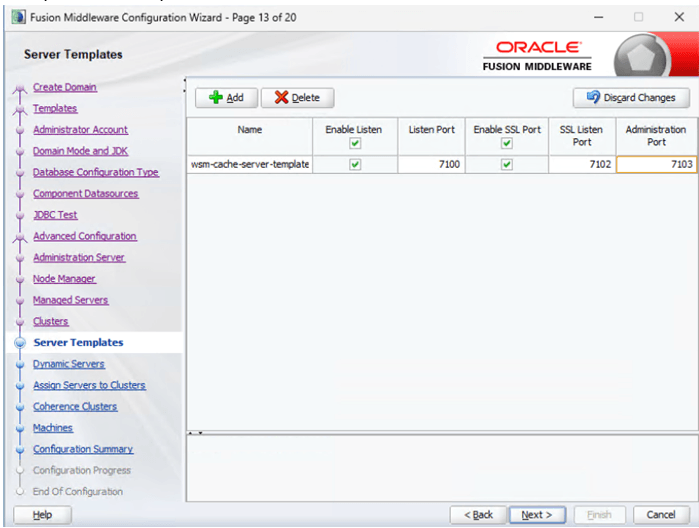
Task: Click the red X Delete icon
Action: (x=281, y=97)
